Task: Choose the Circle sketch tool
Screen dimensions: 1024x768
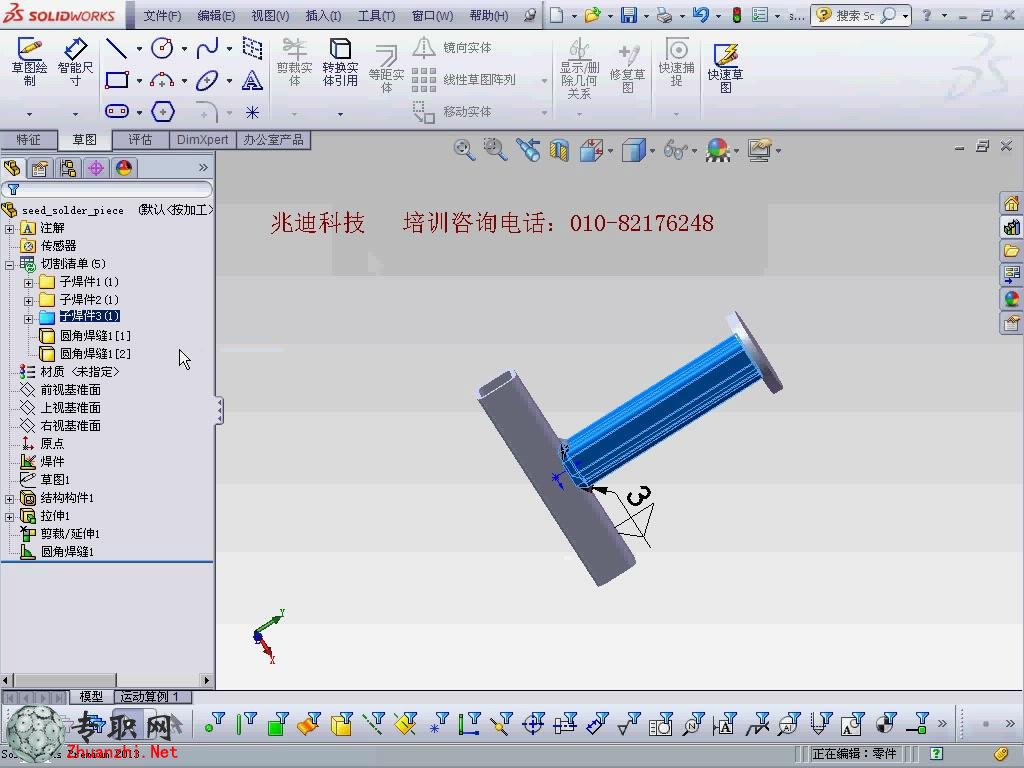Action: (162, 48)
